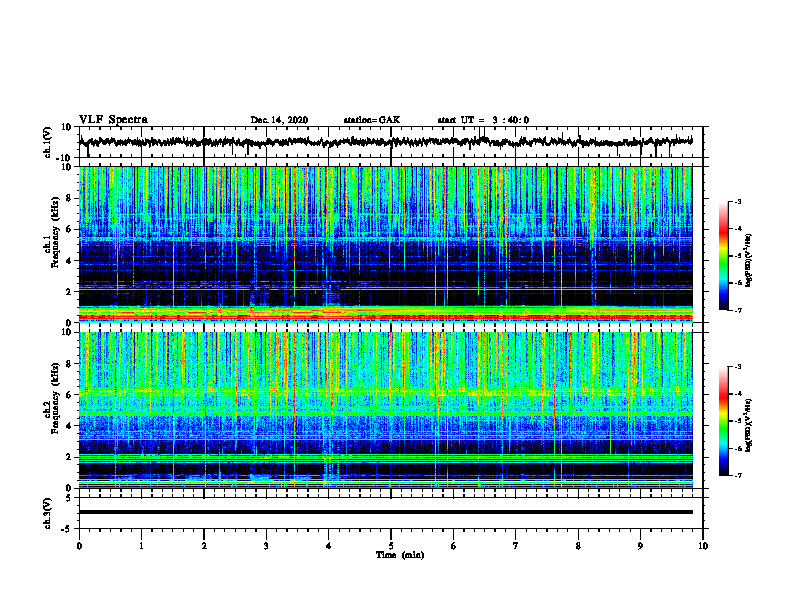
Task: Click the bright 6 kHz band in ch.2 spectrogram
Action: coord(385,391)
